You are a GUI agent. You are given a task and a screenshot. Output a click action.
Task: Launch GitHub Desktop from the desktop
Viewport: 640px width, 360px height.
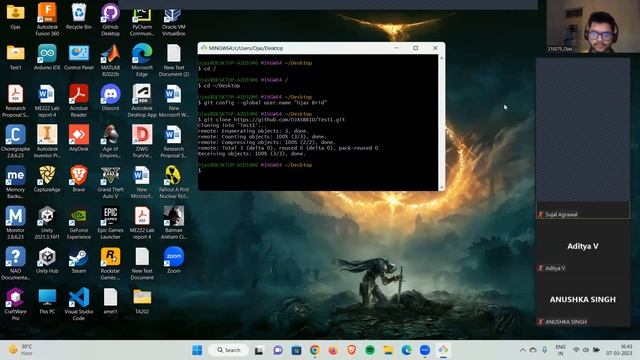click(x=111, y=18)
